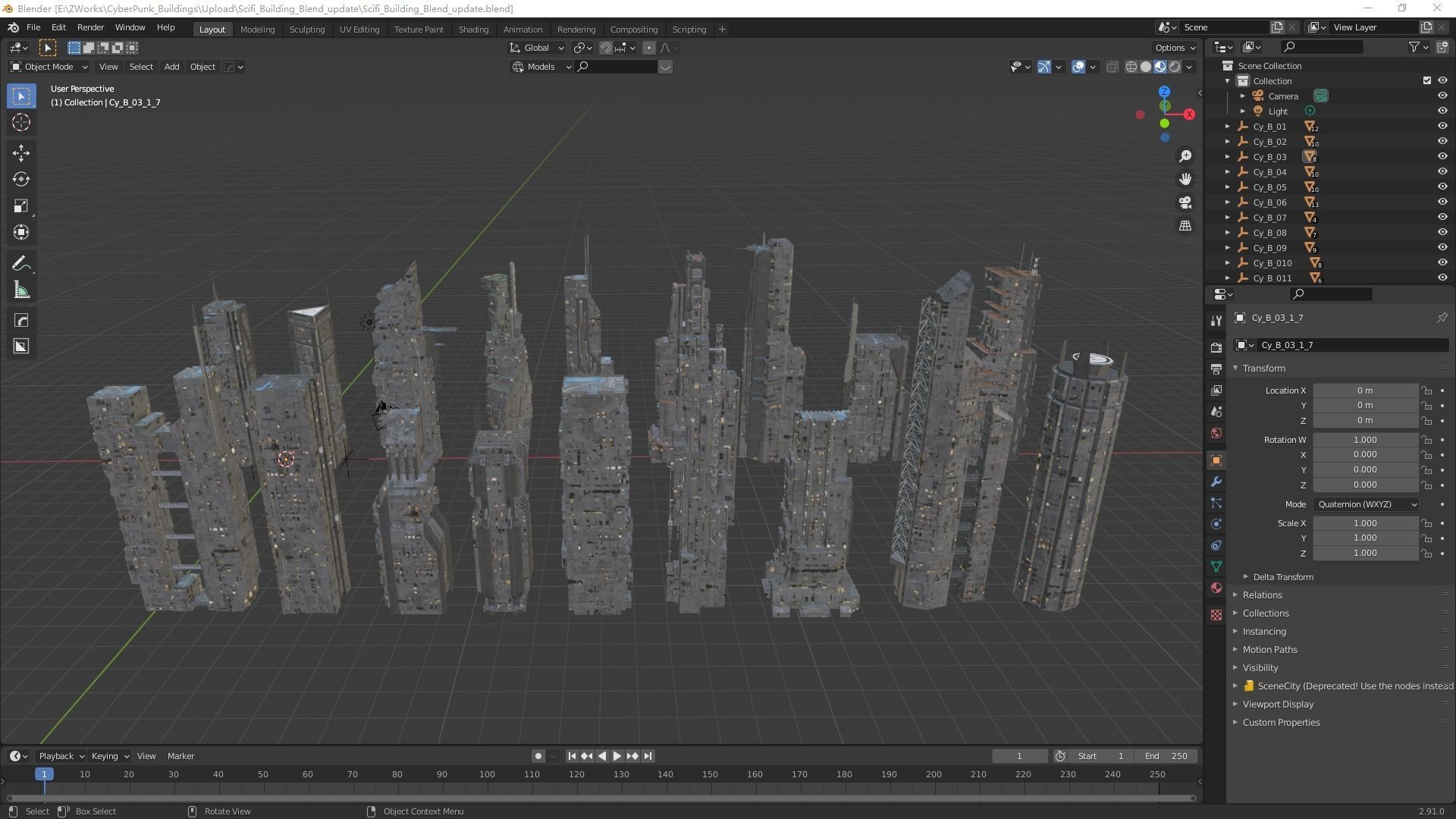The image size is (1456, 819).
Task: Open the rotation Mode Quaternion dropdown
Action: point(1366,505)
